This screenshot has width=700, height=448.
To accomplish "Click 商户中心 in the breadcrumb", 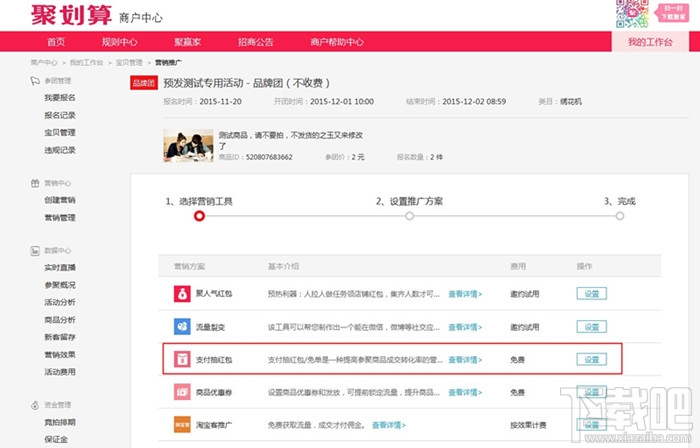I will [x=44, y=62].
